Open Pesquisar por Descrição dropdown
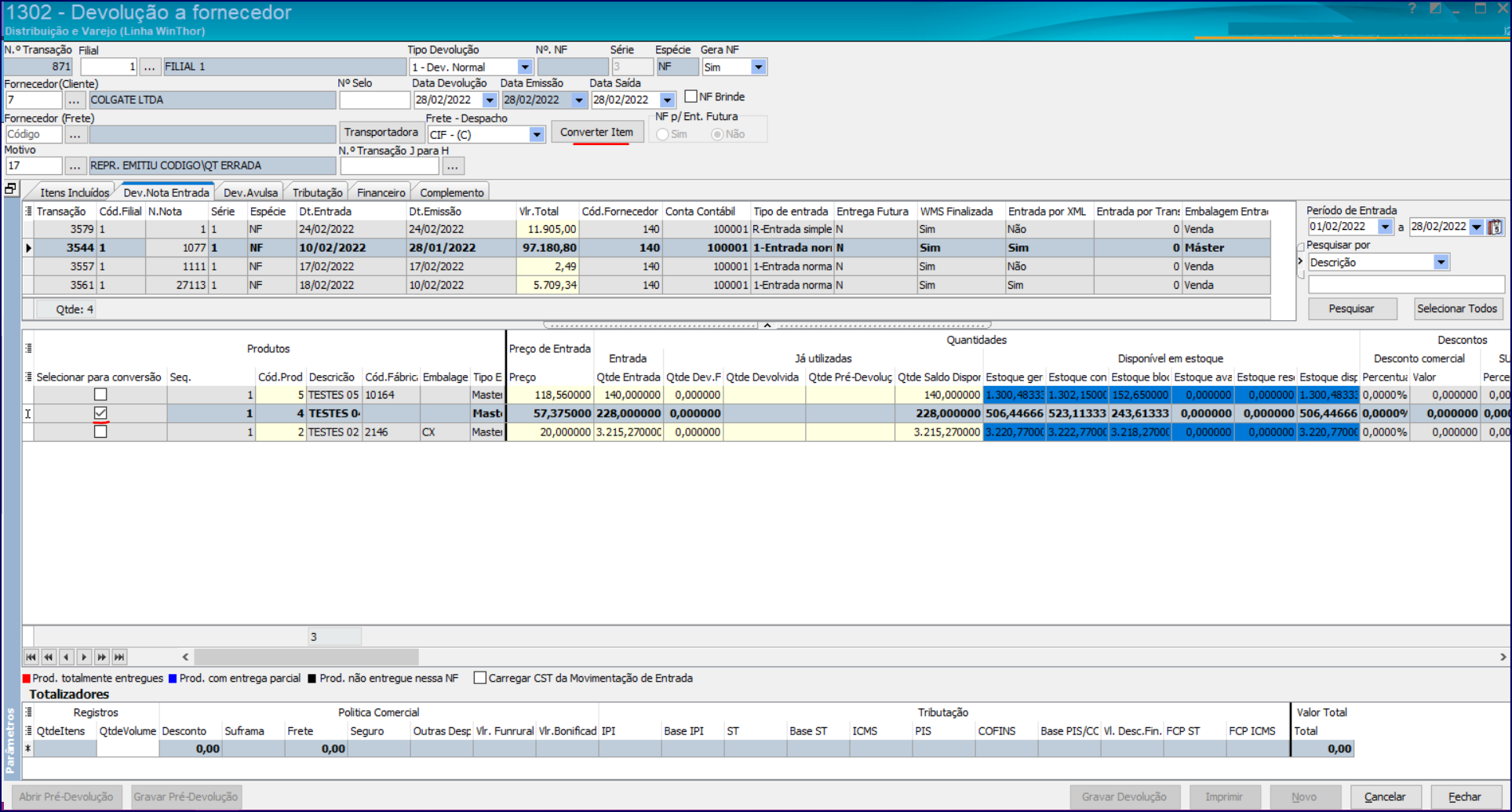The image size is (1512, 812). (1441, 262)
